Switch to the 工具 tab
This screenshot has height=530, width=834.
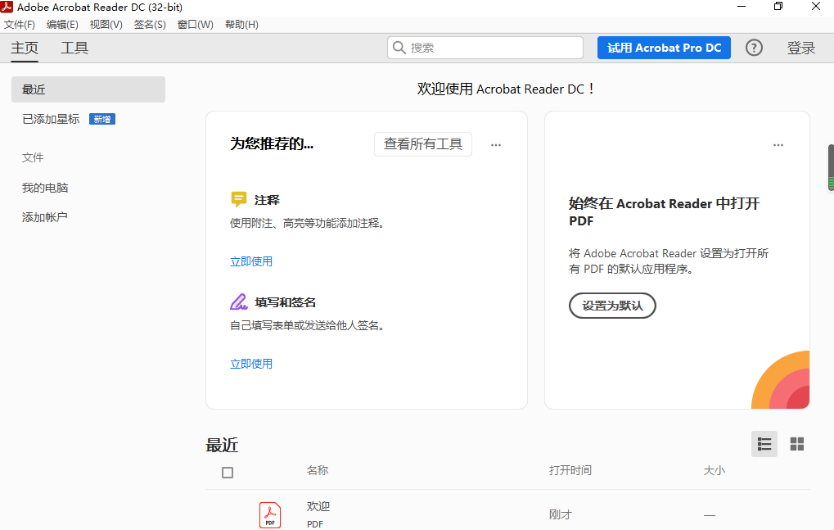coord(74,48)
